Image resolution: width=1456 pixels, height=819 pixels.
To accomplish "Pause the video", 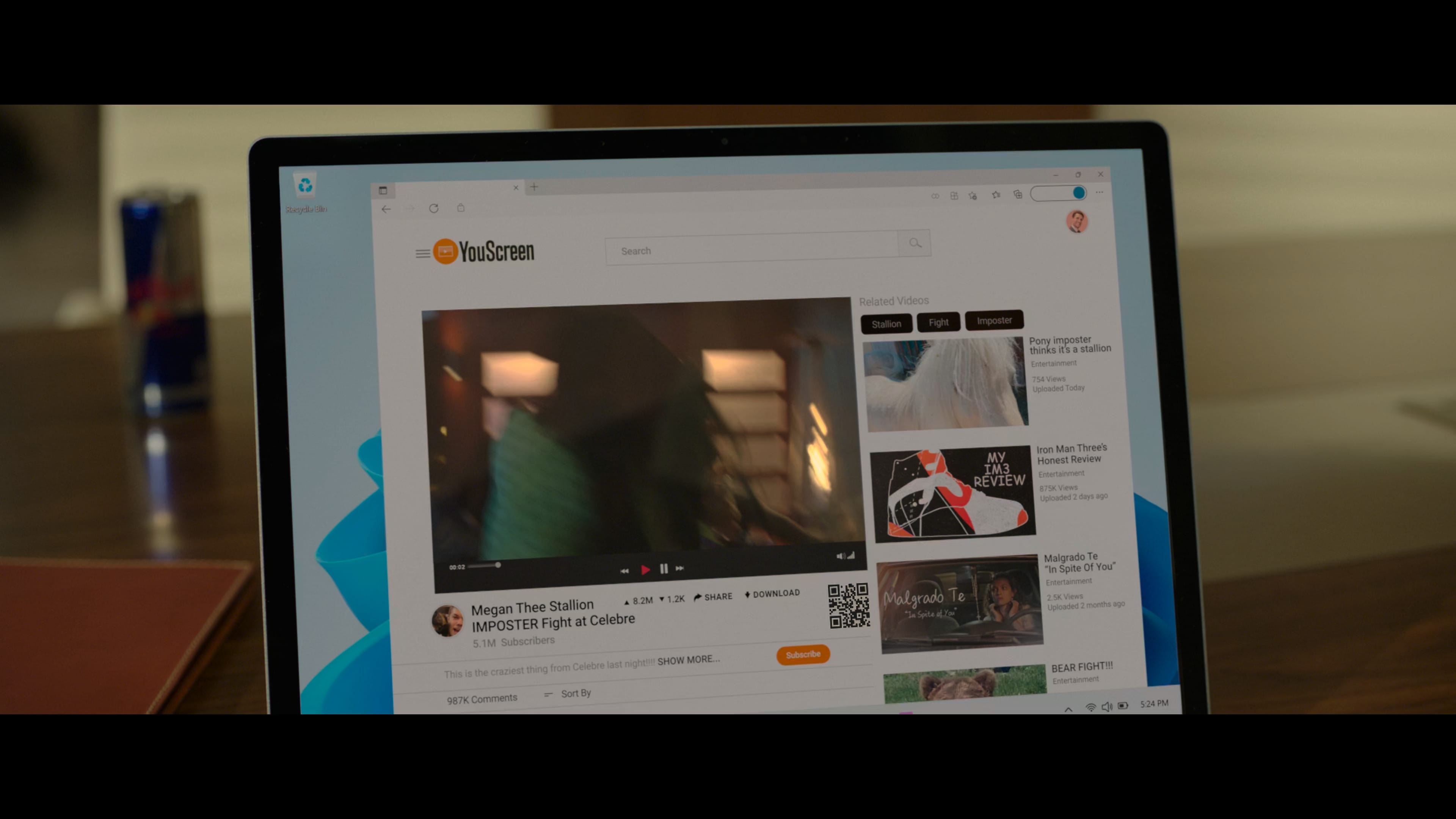I will [x=664, y=569].
